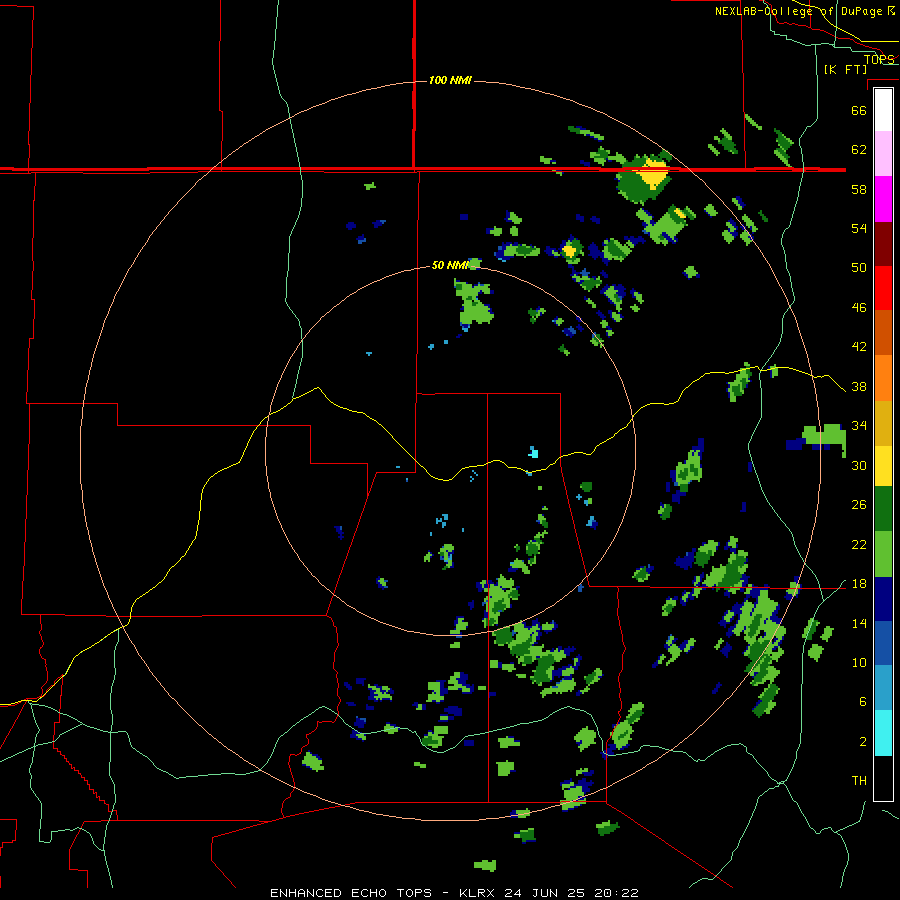Screen dimensions: 900x900
Task: Pick the dark red legend swatch
Action: click(883, 243)
